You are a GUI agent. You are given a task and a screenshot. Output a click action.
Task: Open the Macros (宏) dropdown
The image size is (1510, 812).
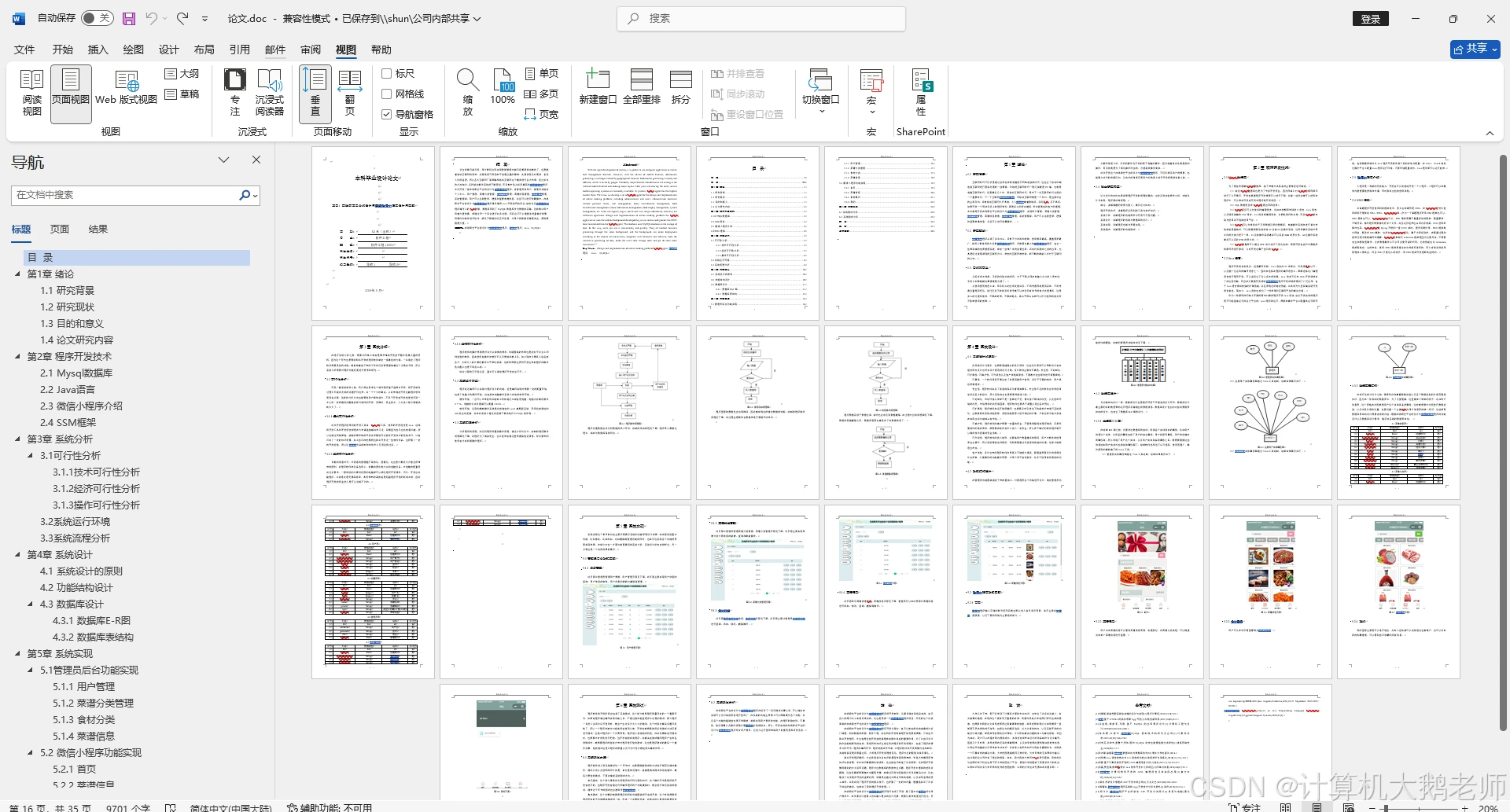coord(871,93)
